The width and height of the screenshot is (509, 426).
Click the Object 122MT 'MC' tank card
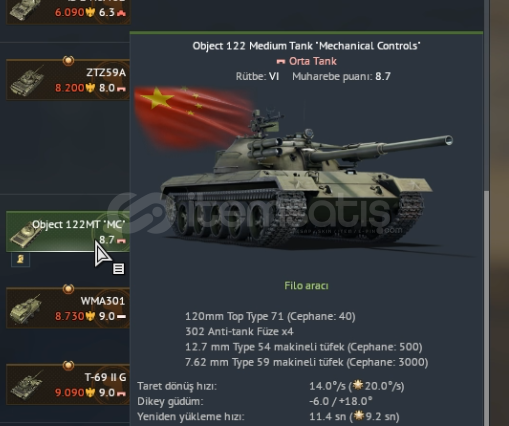pyautogui.click(x=68, y=232)
